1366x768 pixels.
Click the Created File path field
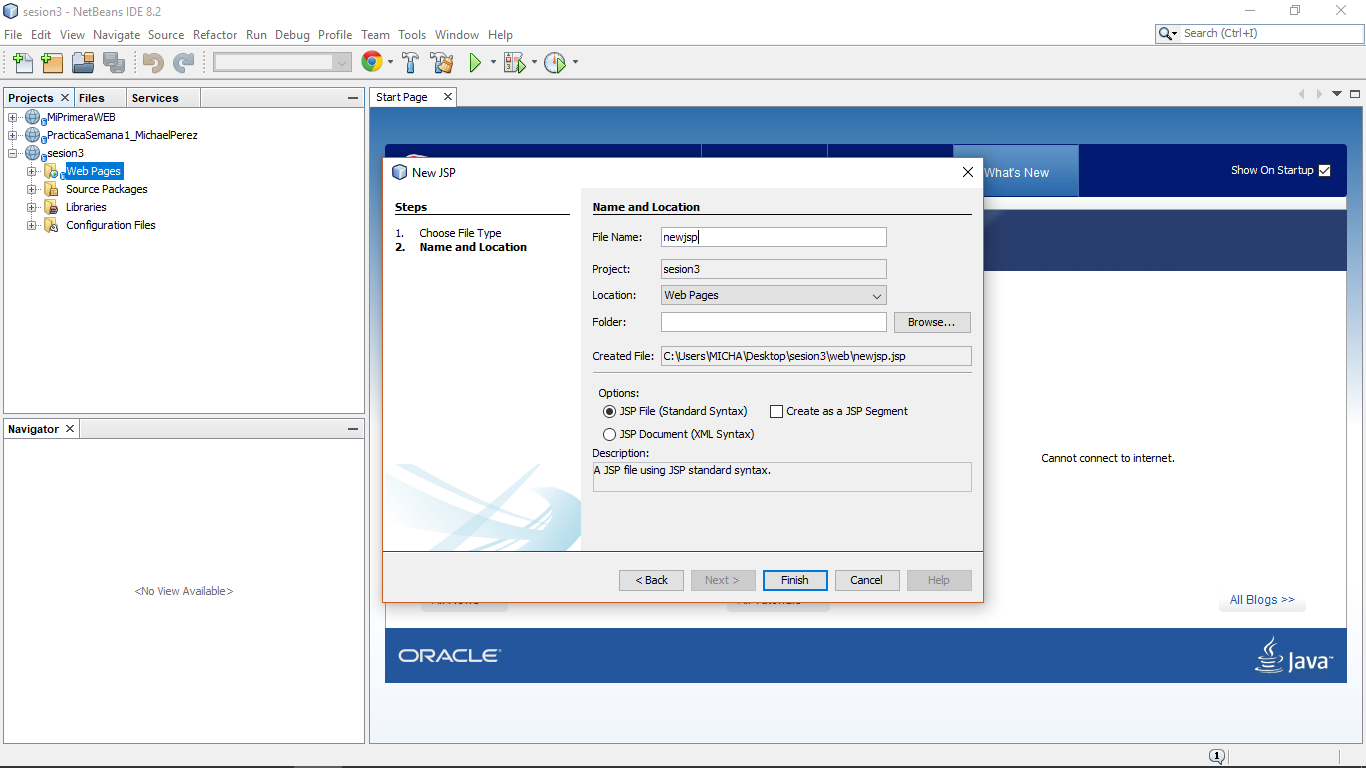[x=816, y=356]
